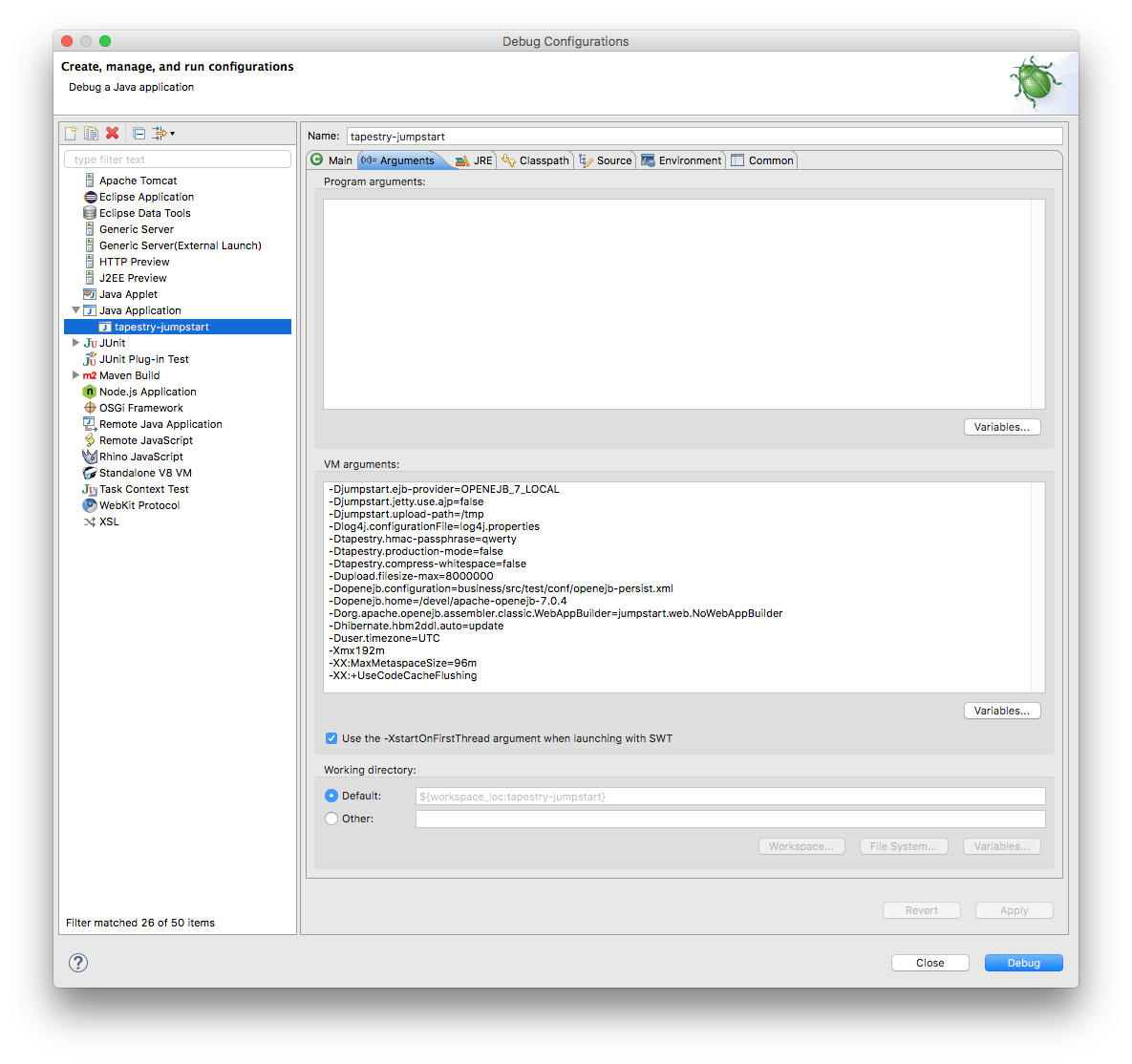Click the OSGi Framework icon

(90, 408)
